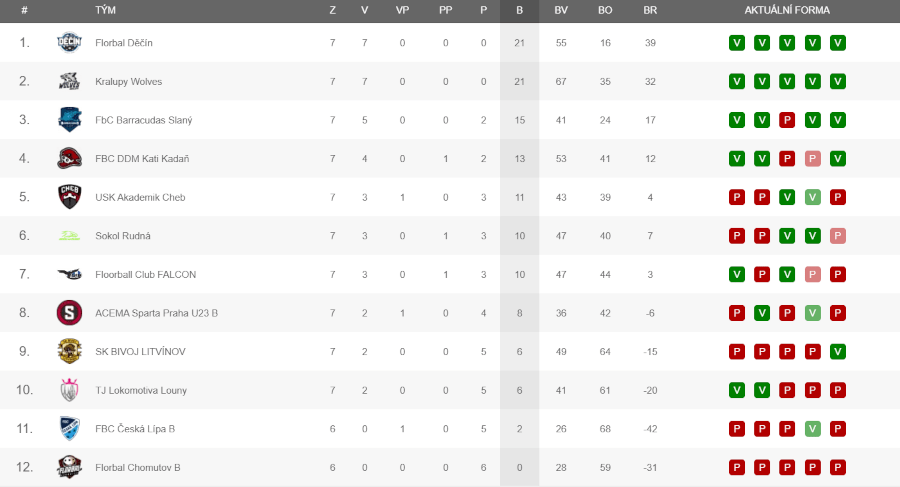Image resolution: width=900 pixels, height=487 pixels.
Task: Click the USK Akademik Cheb shield logo
Action: [x=69, y=197]
